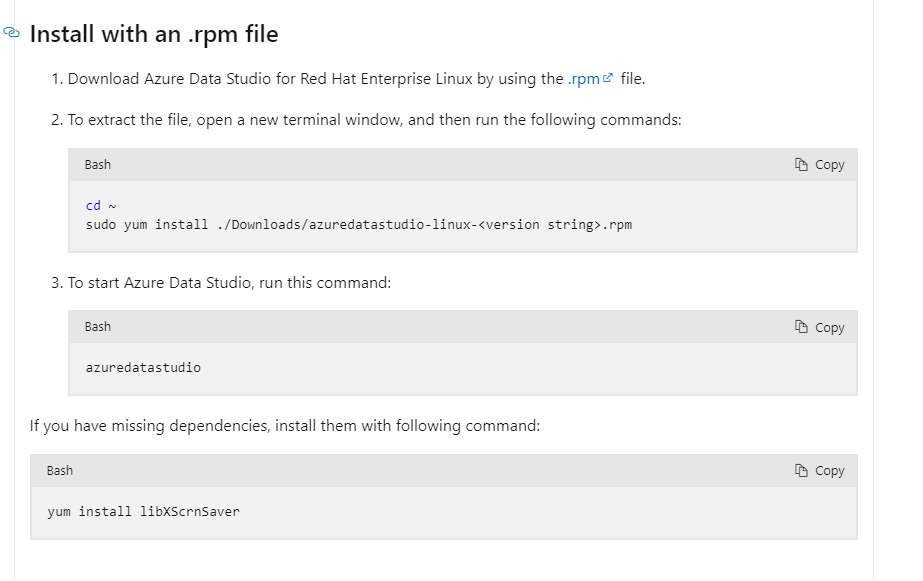Click the Bash label above libXScrnSaver command
This screenshot has width=923, height=581.
click(x=60, y=470)
